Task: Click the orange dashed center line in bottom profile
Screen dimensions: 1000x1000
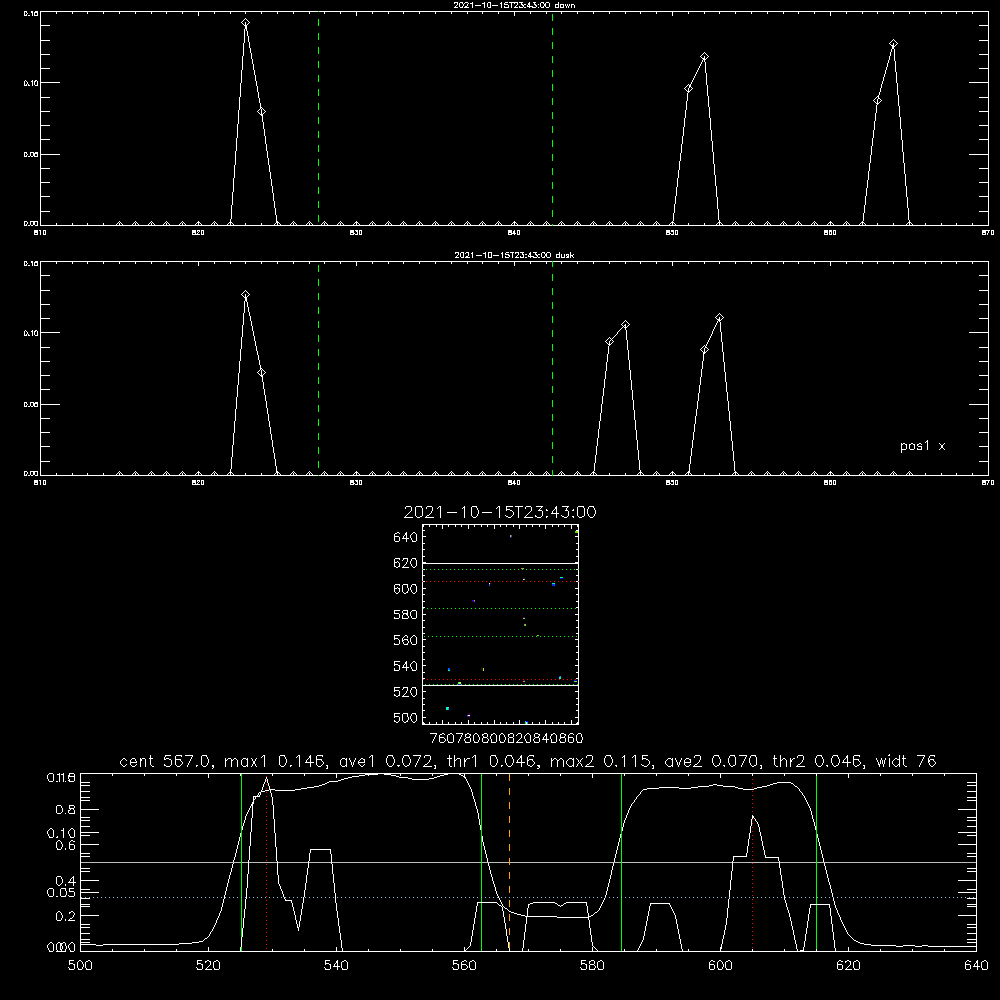Action: [509, 862]
